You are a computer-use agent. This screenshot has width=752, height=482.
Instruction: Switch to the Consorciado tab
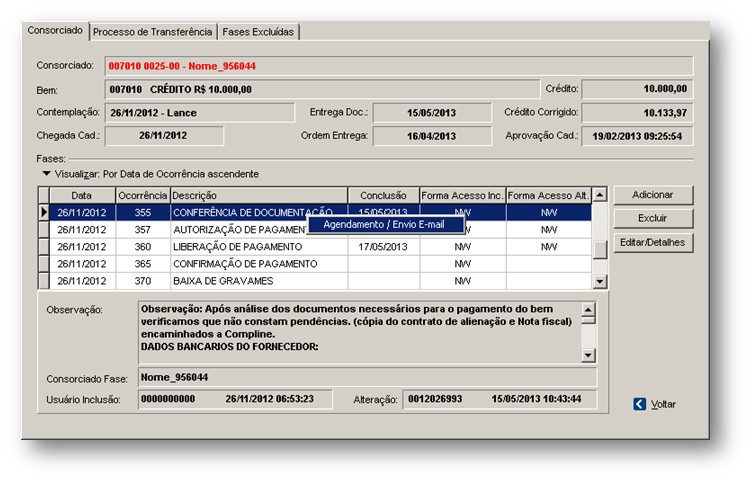[x=55, y=30]
